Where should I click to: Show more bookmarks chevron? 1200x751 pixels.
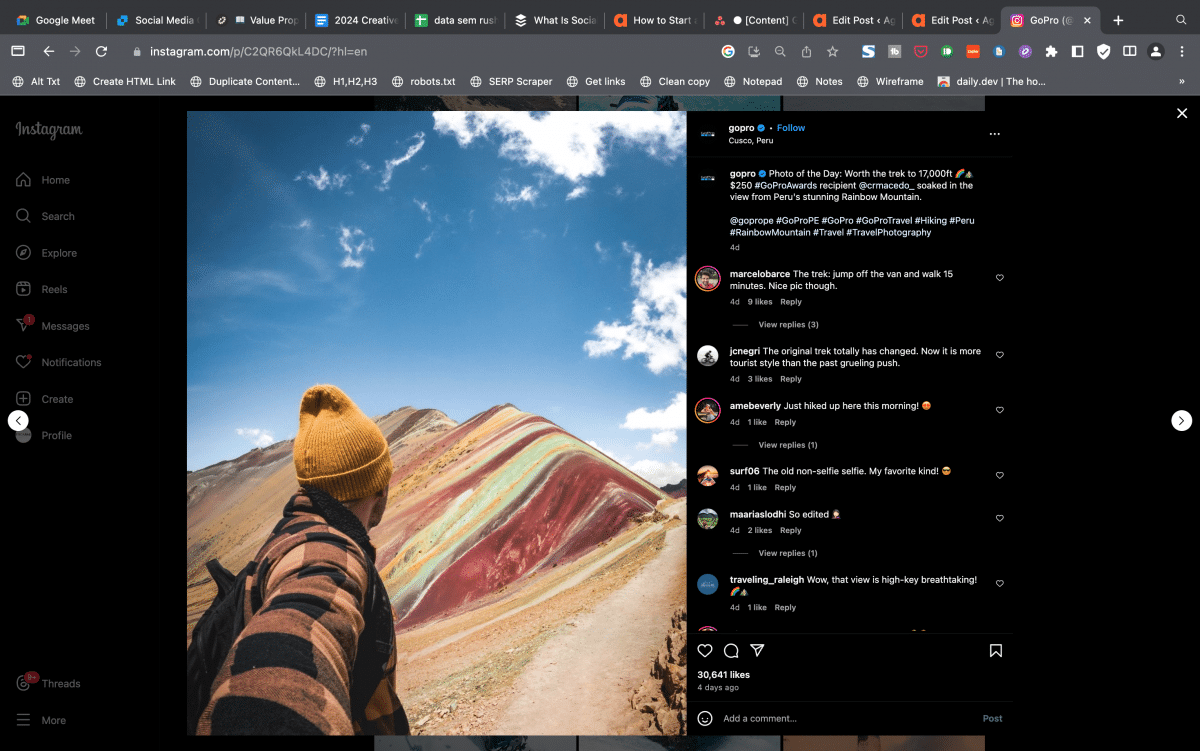[1182, 81]
